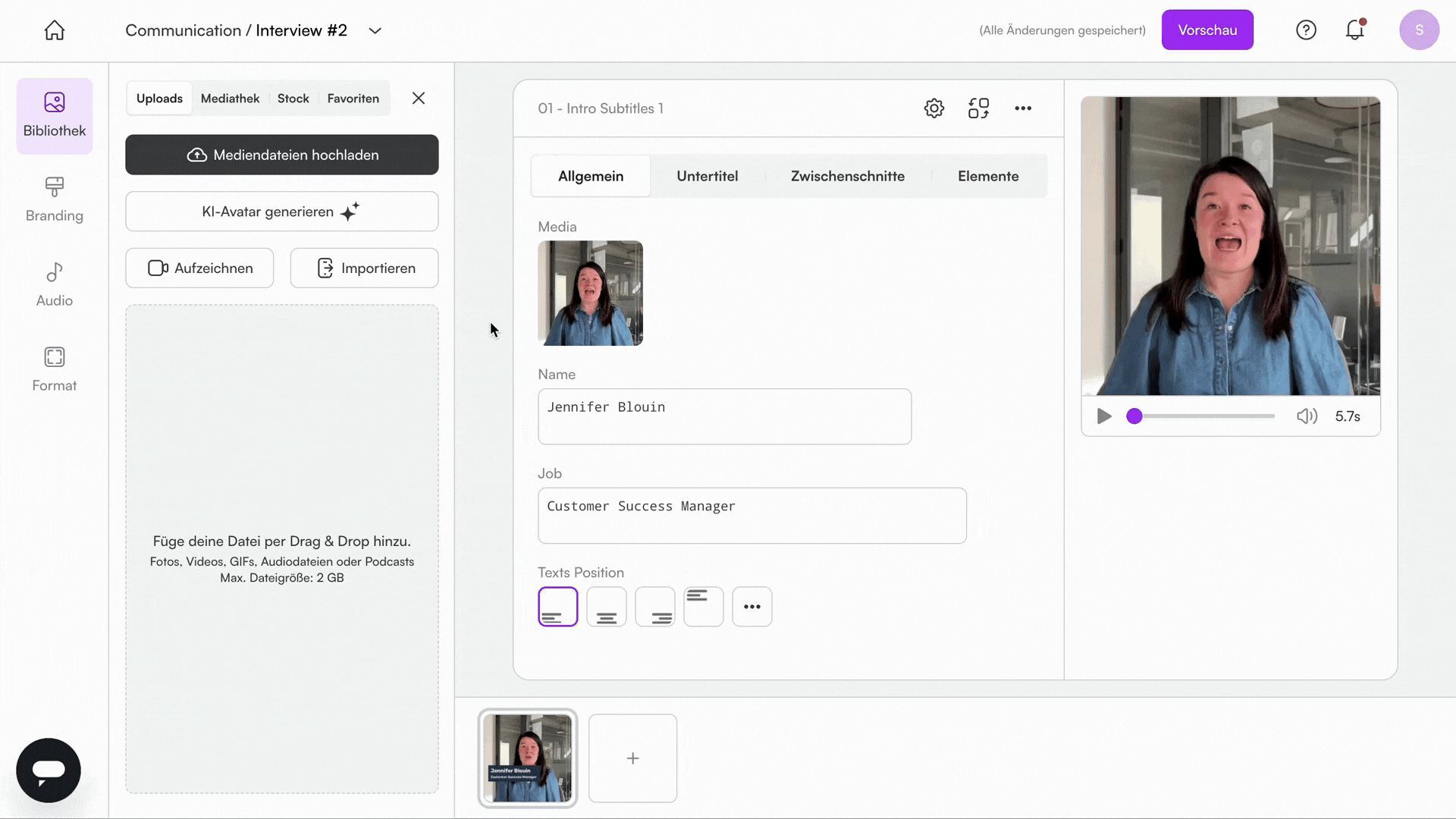Select the Zwischenschnitte tab
Screen dimensions: 1456x819
click(848, 176)
